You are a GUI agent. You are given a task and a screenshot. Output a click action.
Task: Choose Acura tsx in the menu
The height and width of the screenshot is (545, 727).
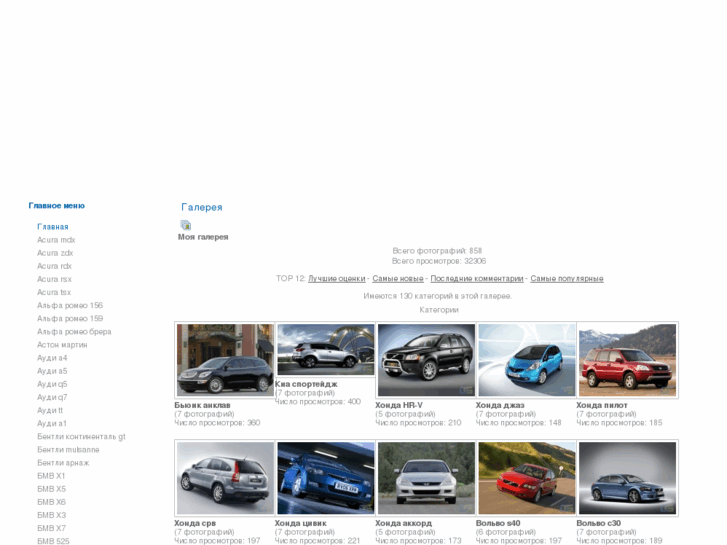pos(54,292)
